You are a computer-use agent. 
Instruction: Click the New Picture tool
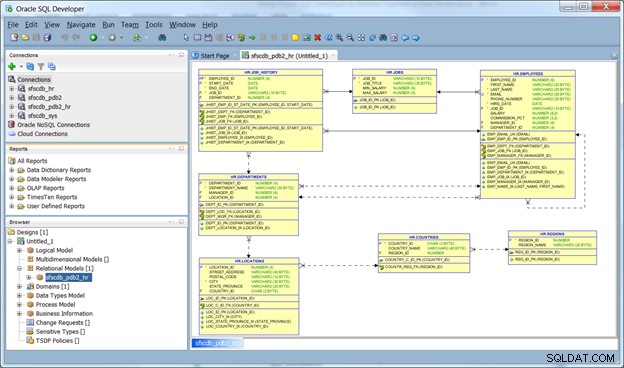point(306,37)
